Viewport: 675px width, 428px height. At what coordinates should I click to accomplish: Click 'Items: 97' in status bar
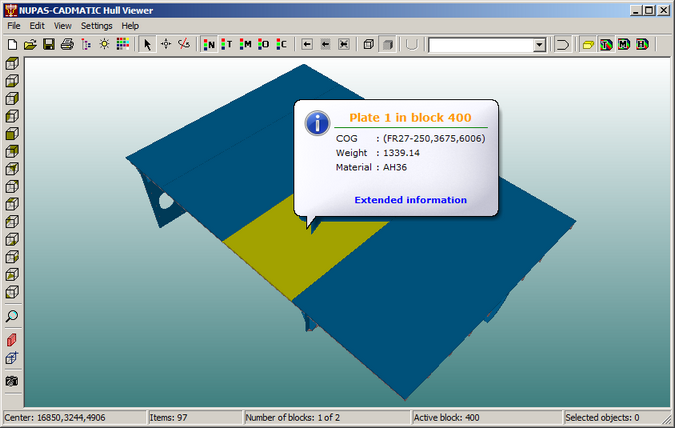tap(168, 418)
